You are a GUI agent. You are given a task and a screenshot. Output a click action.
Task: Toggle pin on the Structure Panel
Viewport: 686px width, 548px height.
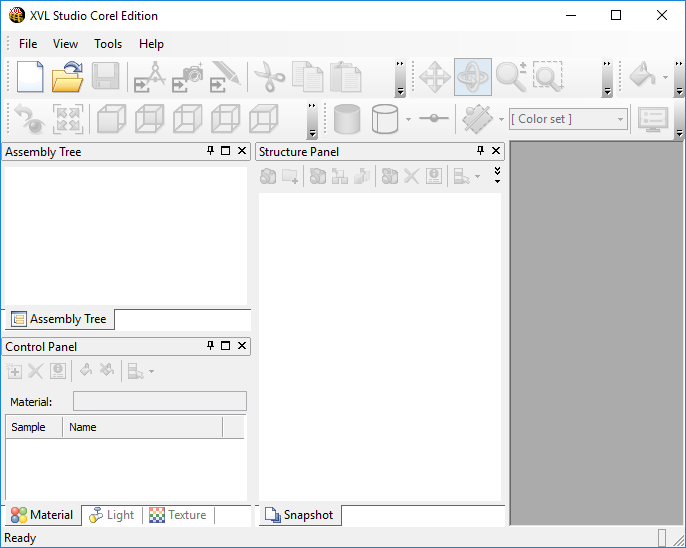pos(480,151)
